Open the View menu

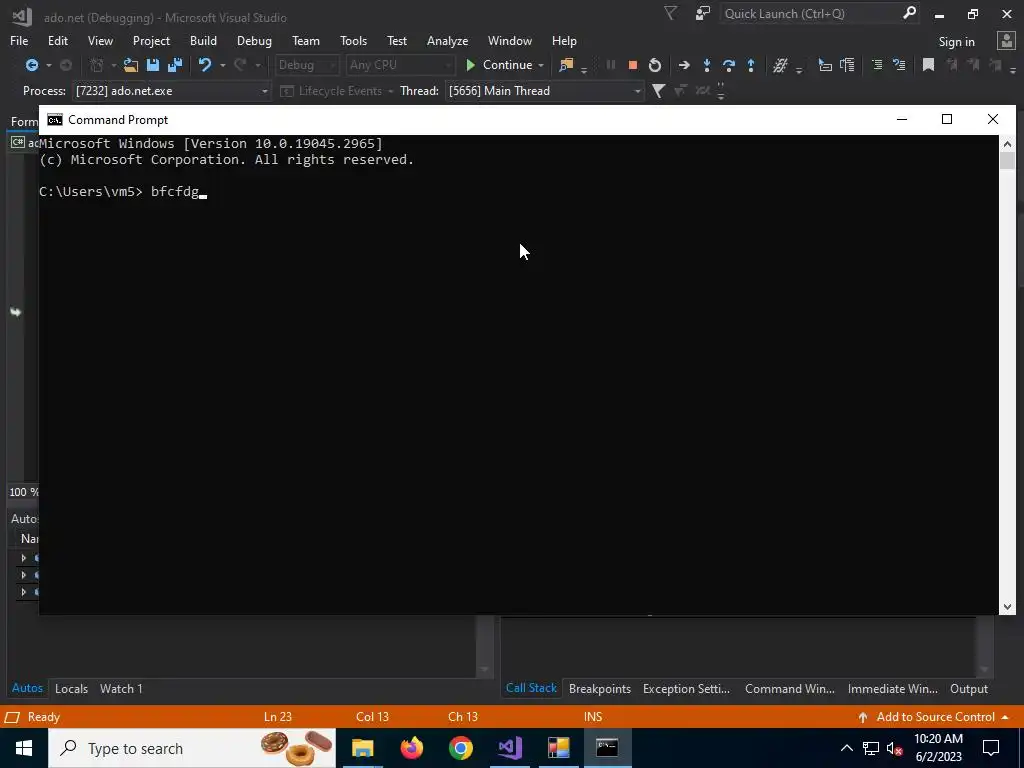click(x=100, y=40)
